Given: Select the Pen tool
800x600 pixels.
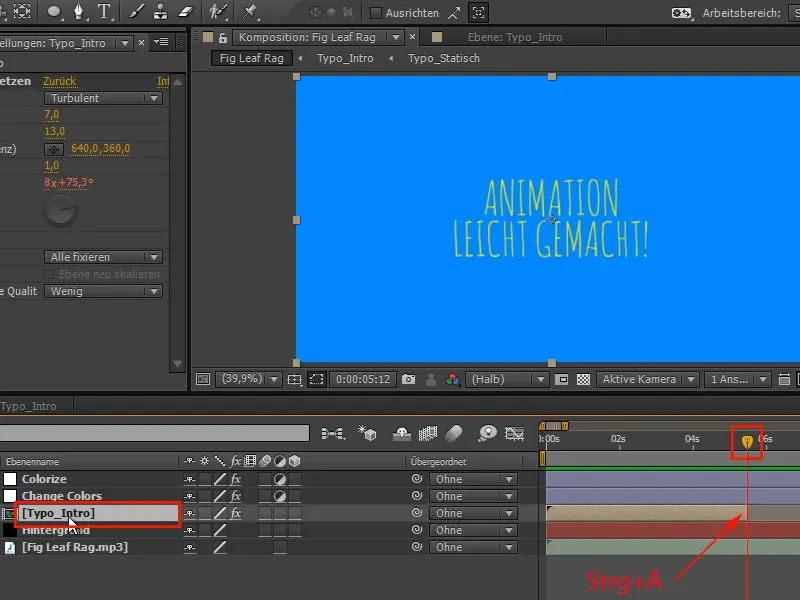Looking at the screenshot, I should (x=78, y=13).
